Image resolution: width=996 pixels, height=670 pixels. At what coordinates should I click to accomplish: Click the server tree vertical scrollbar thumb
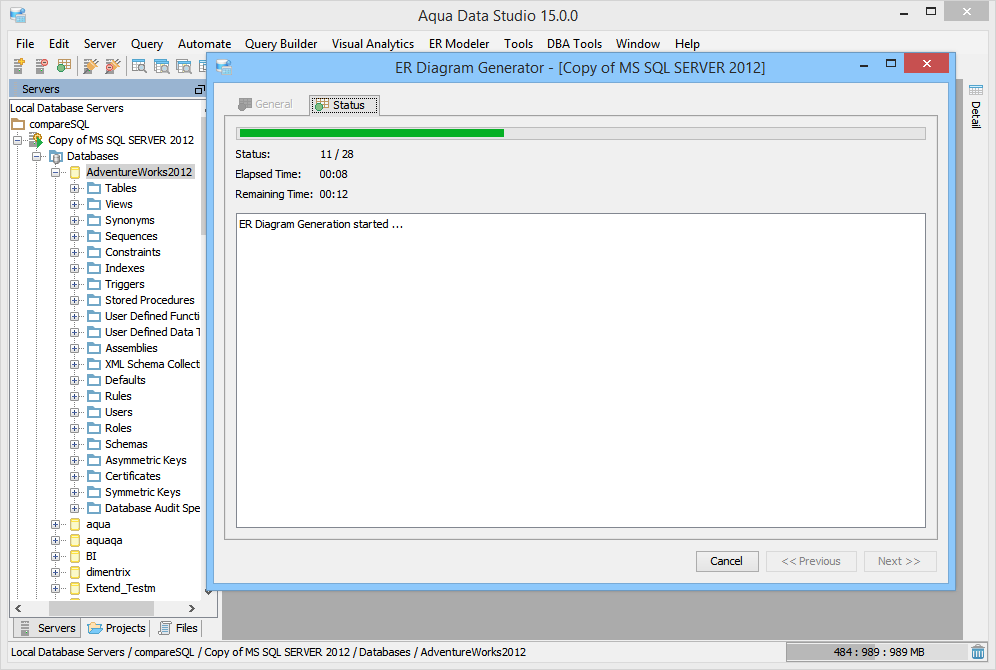point(203,175)
